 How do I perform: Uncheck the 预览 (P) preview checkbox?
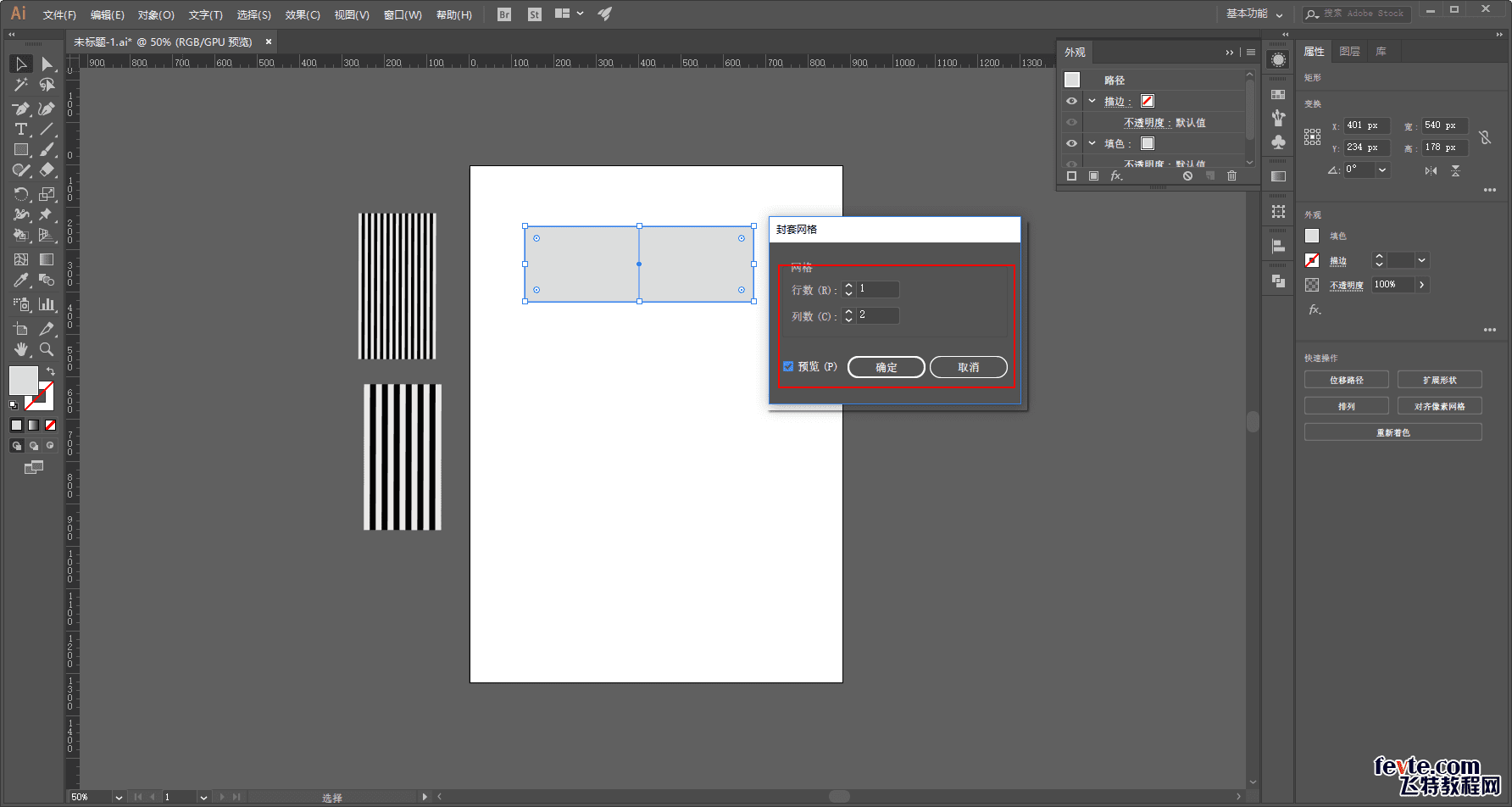click(788, 366)
